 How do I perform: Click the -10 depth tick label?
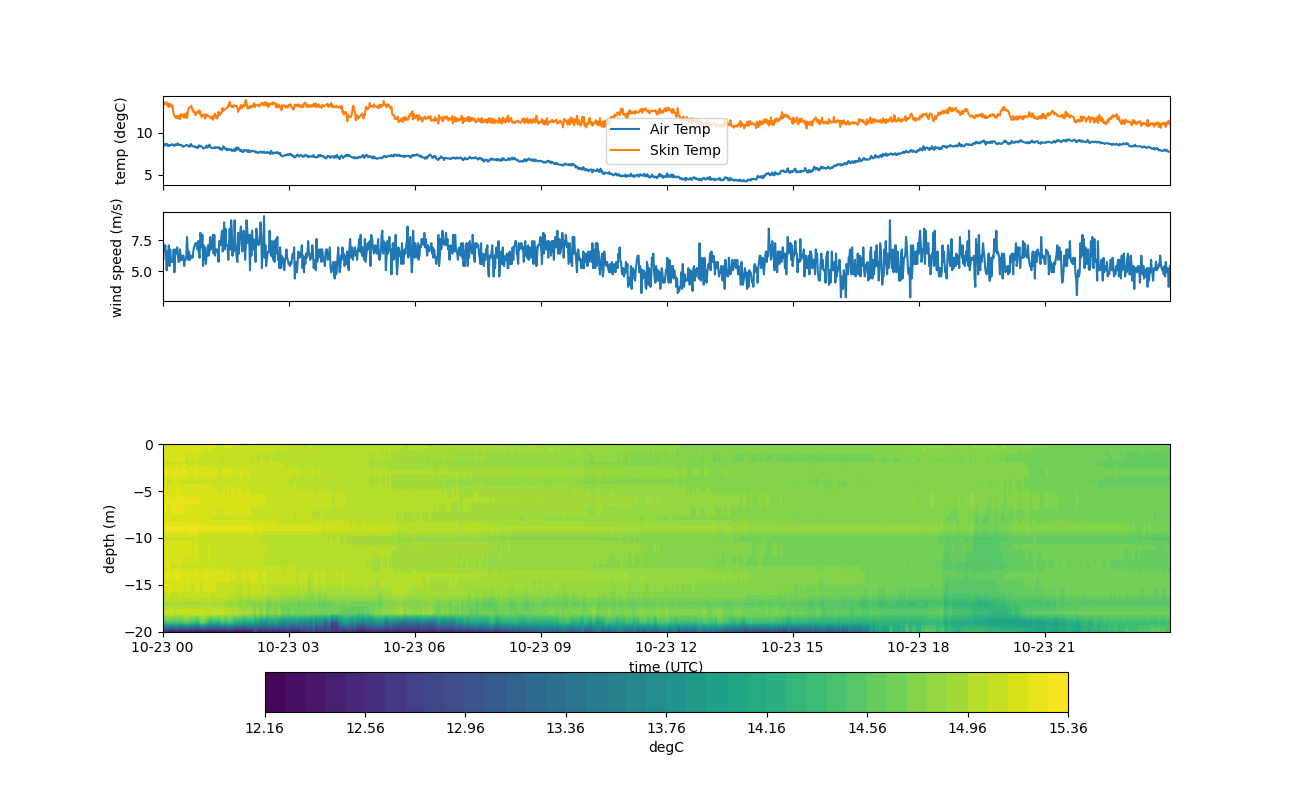click(x=141, y=538)
